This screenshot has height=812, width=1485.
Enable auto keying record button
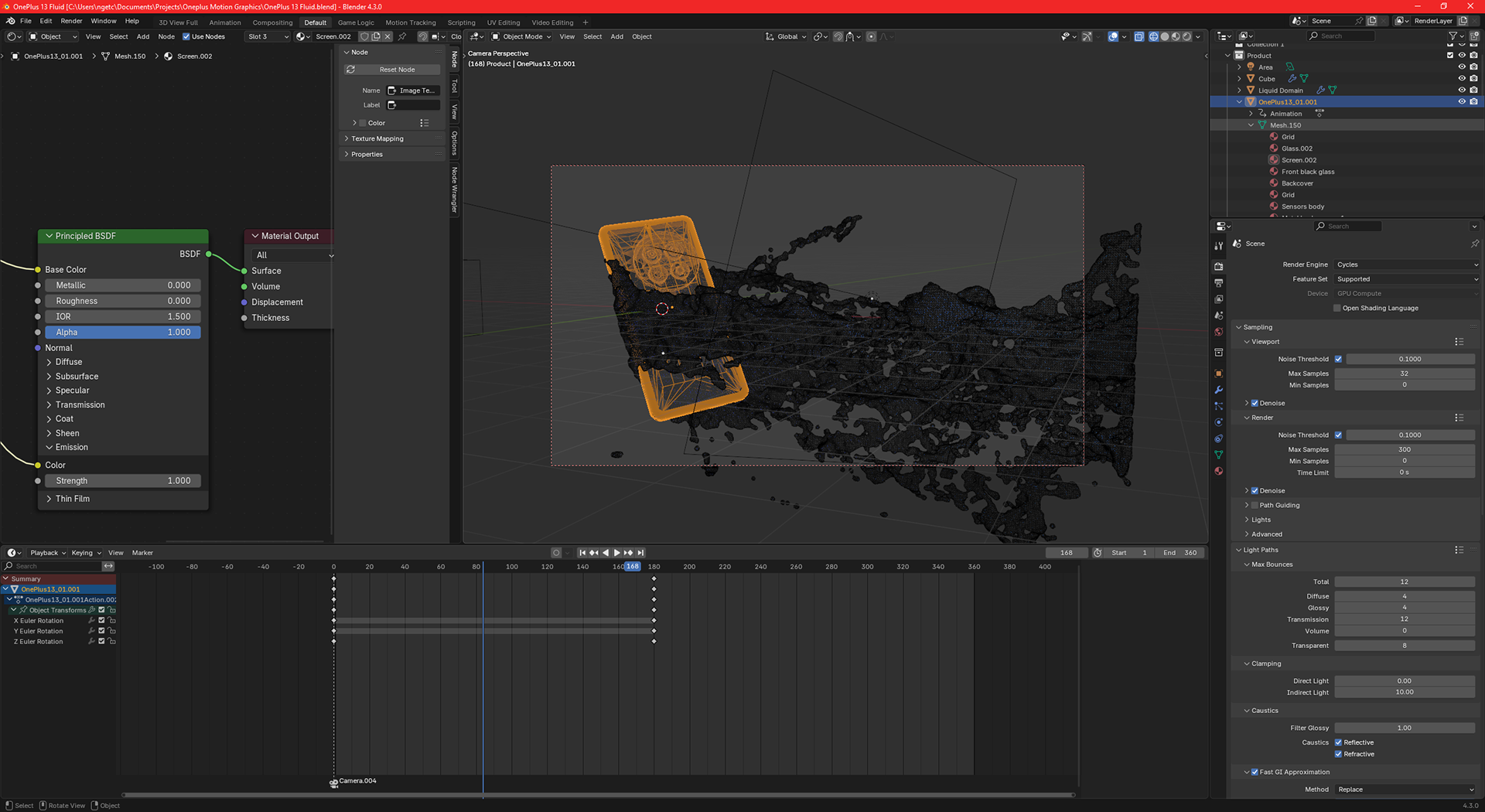point(556,553)
